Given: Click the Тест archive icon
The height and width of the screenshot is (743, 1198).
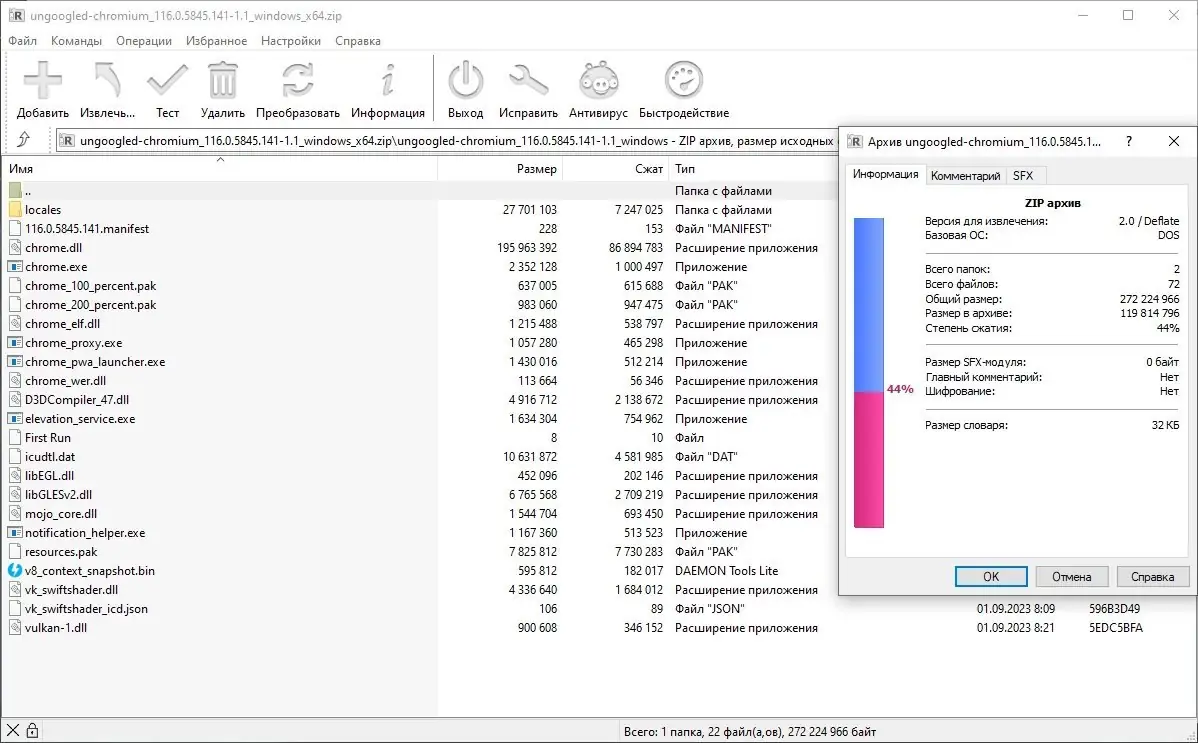Looking at the screenshot, I should pyautogui.click(x=167, y=80).
